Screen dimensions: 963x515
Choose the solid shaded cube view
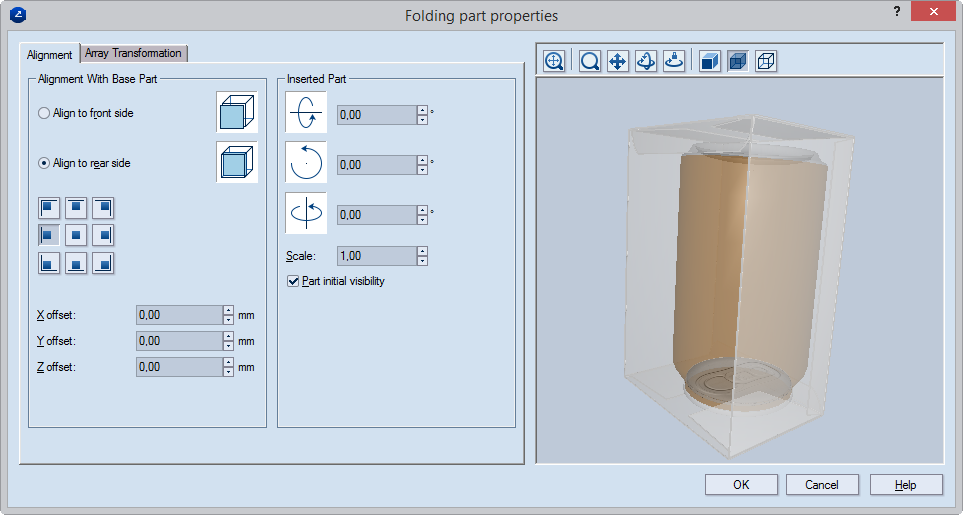[709, 61]
